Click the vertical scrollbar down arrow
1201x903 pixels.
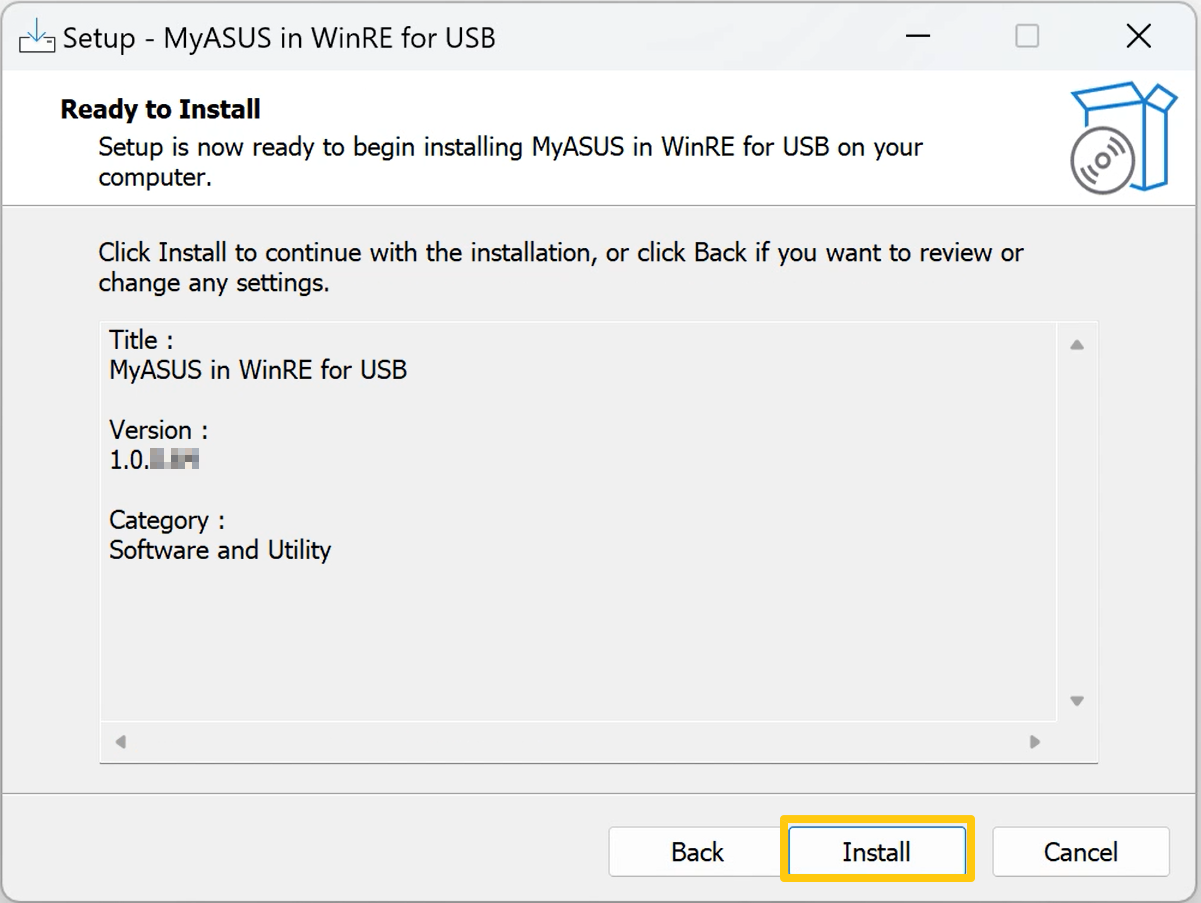1077,701
